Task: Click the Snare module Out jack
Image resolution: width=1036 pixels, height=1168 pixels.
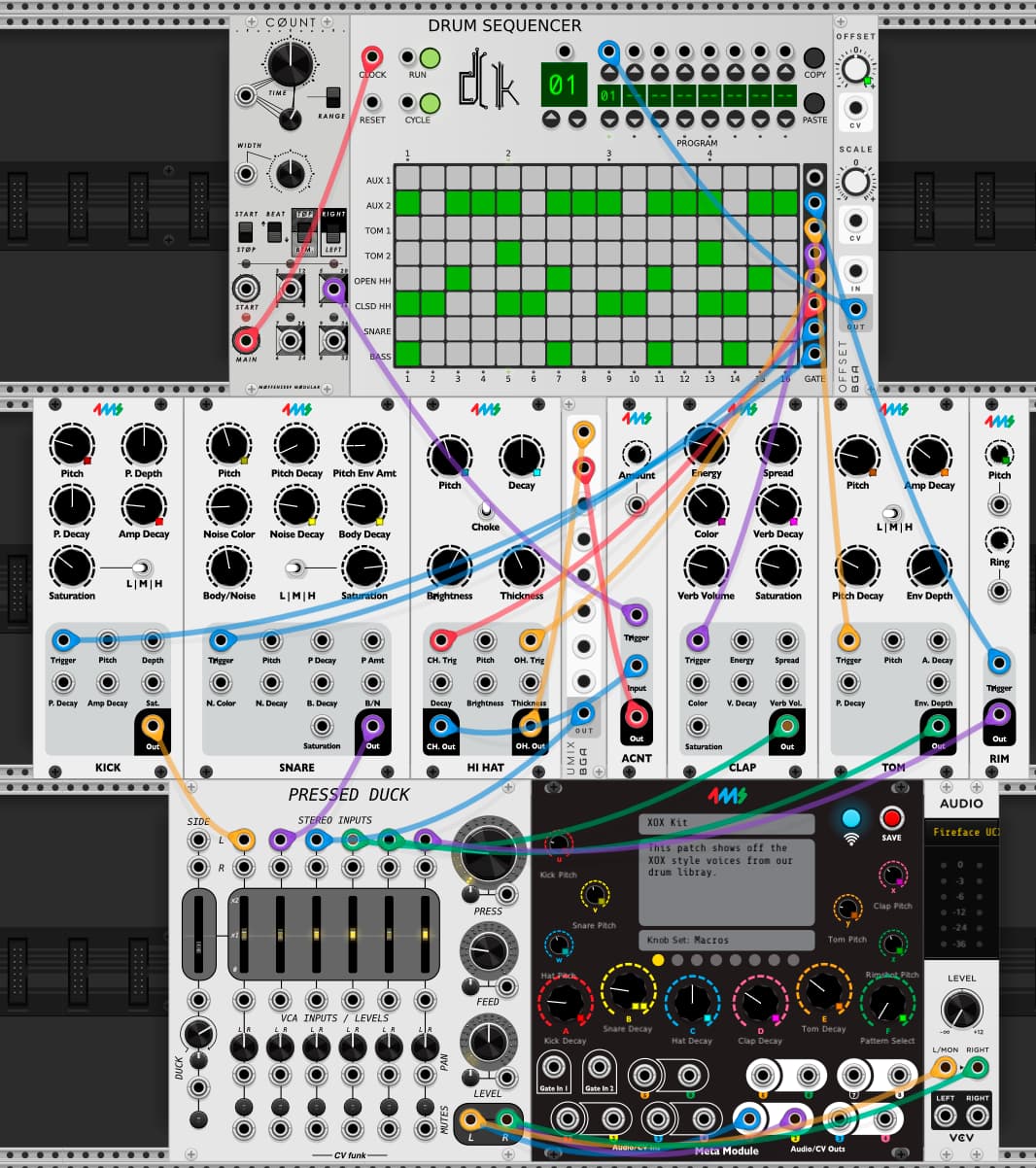Action: (372, 726)
